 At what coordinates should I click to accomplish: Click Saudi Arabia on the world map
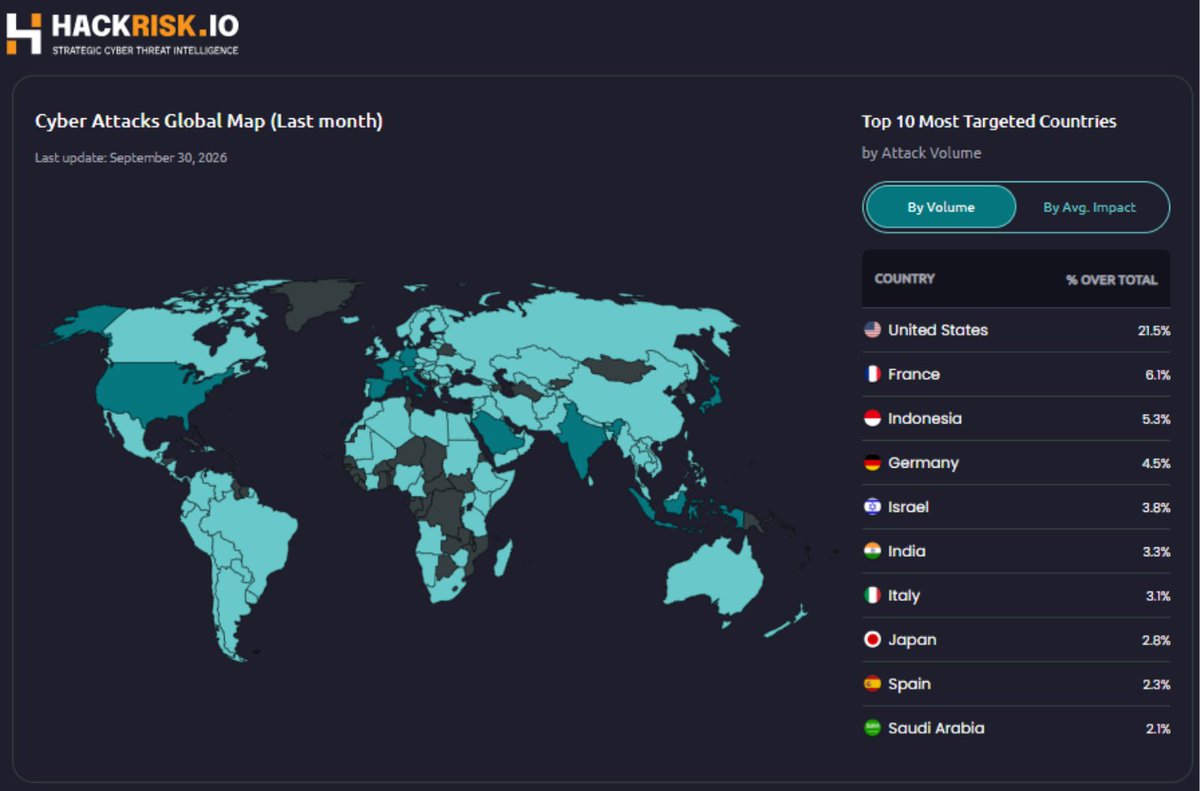[x=496, y=431]
